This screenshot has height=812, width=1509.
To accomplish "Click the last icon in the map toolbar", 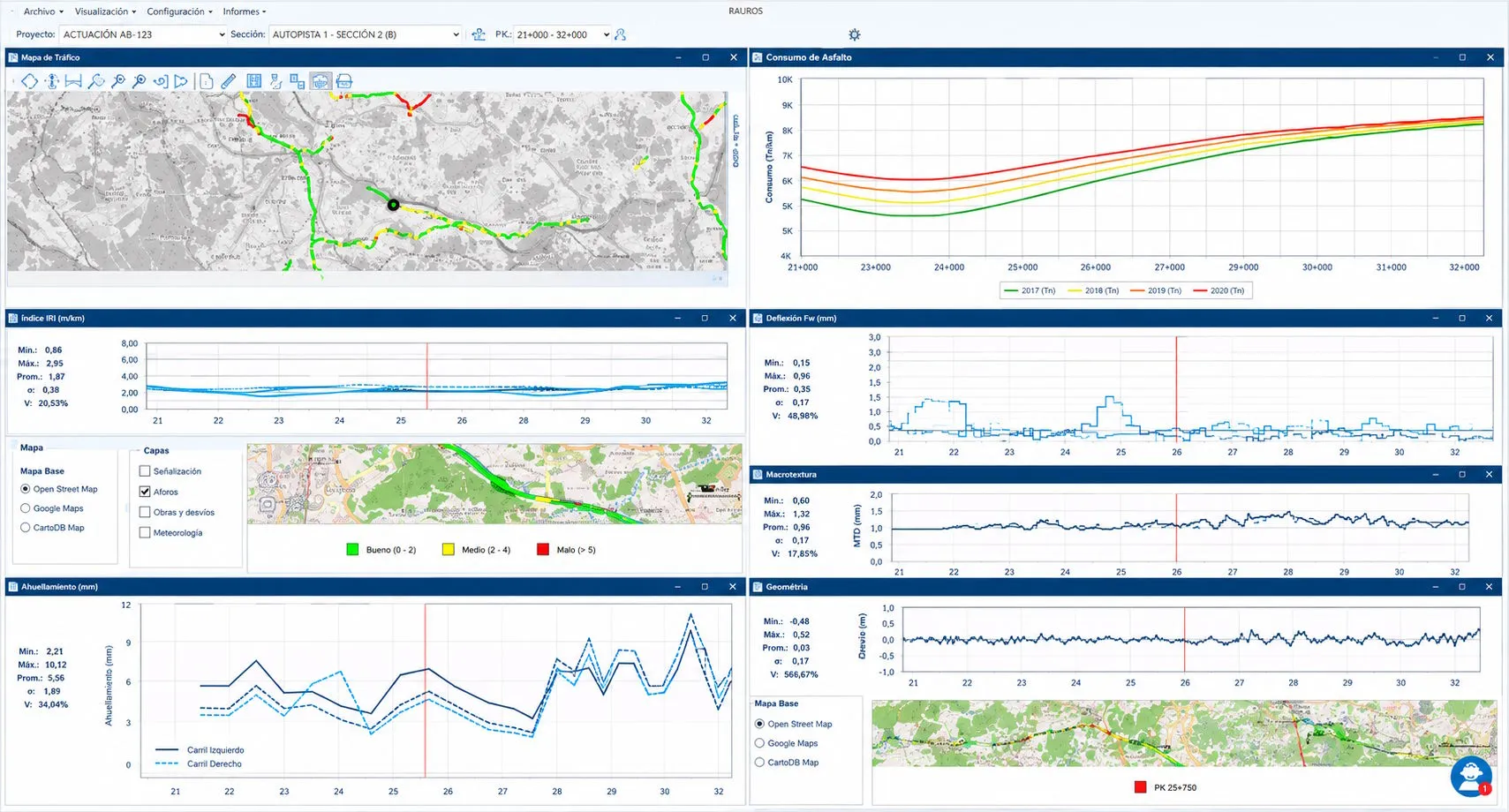I will (x=344, y=81).
